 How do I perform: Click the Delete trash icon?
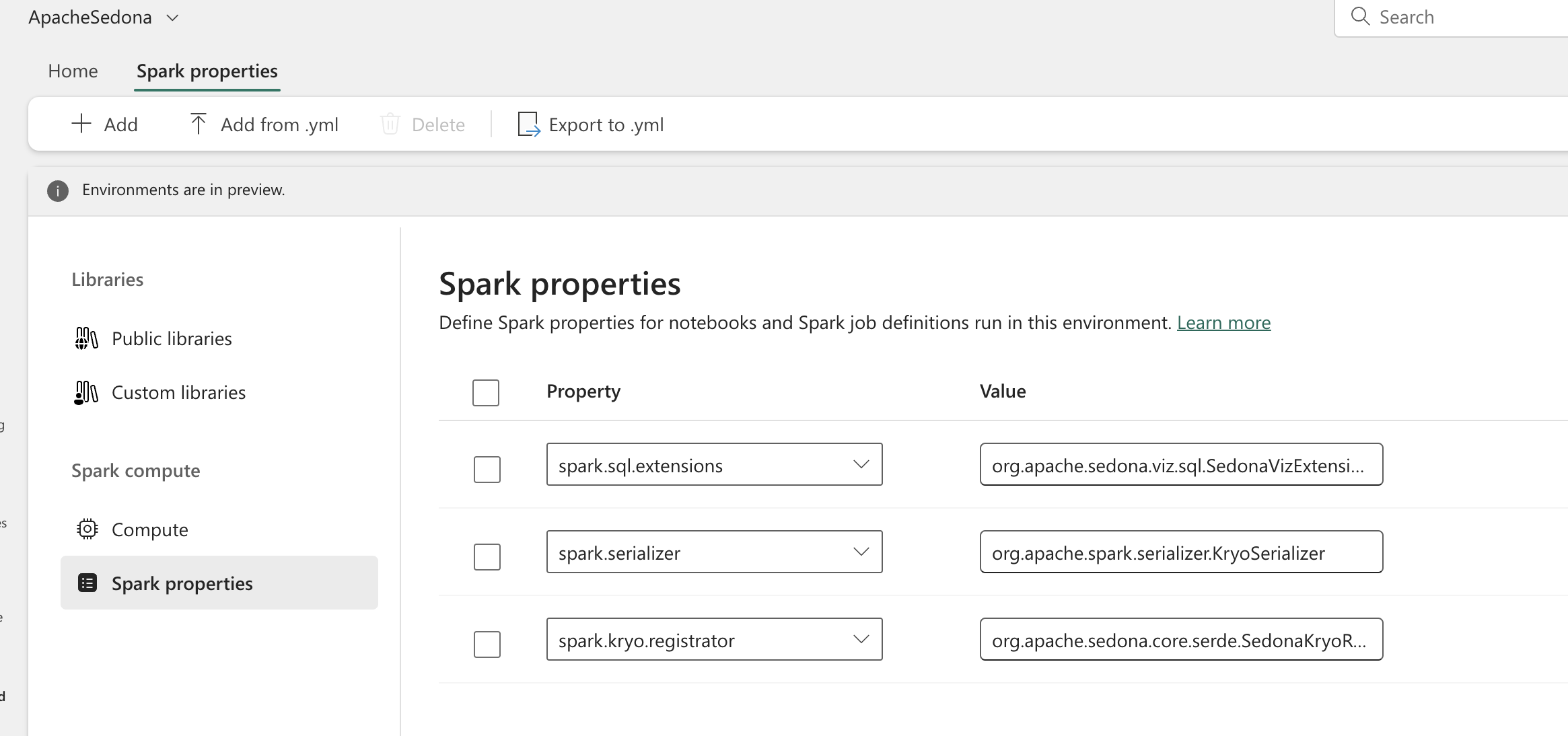click(390, 124)
